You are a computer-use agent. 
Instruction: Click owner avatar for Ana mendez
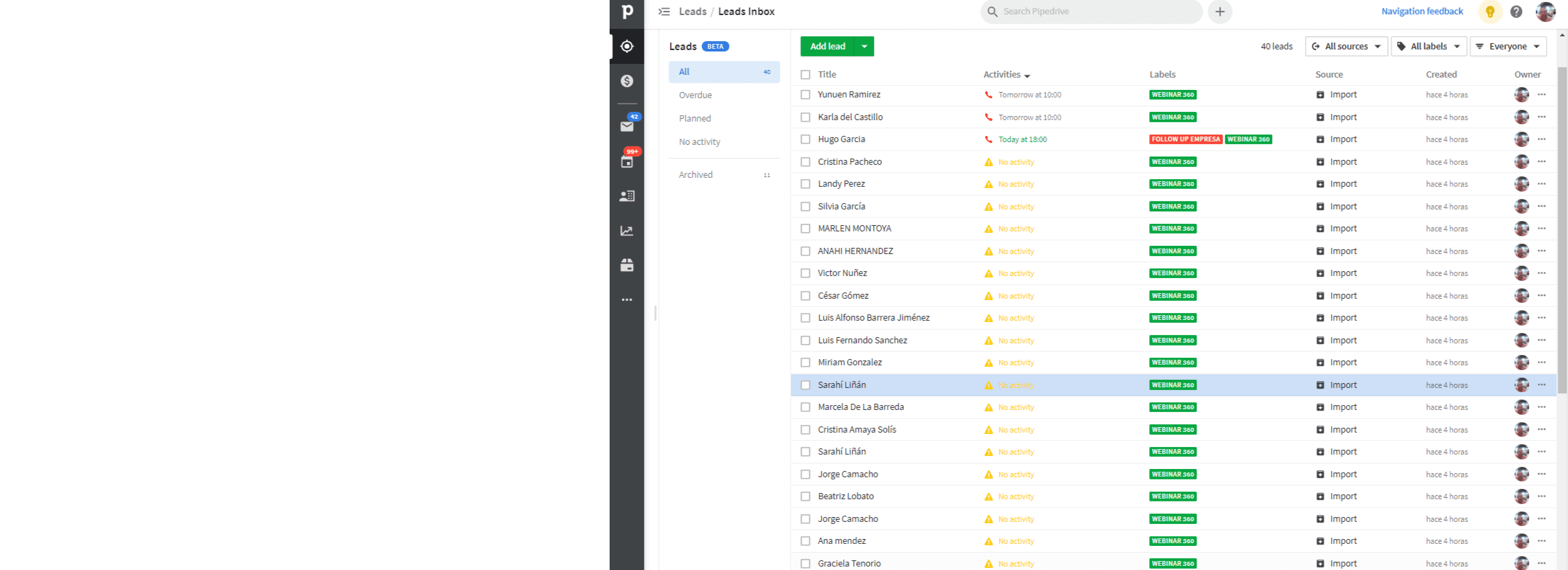coord(1521,541)
